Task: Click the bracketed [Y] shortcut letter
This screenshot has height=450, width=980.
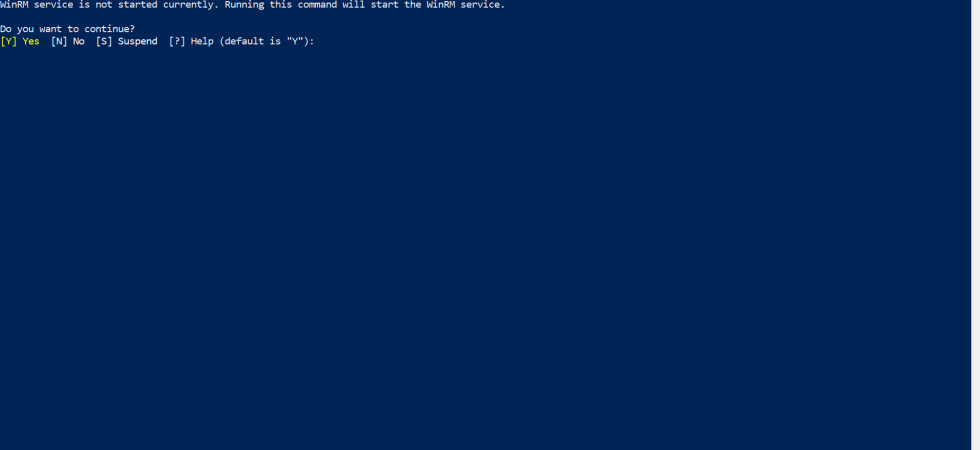Action: (x=9, y=41)
